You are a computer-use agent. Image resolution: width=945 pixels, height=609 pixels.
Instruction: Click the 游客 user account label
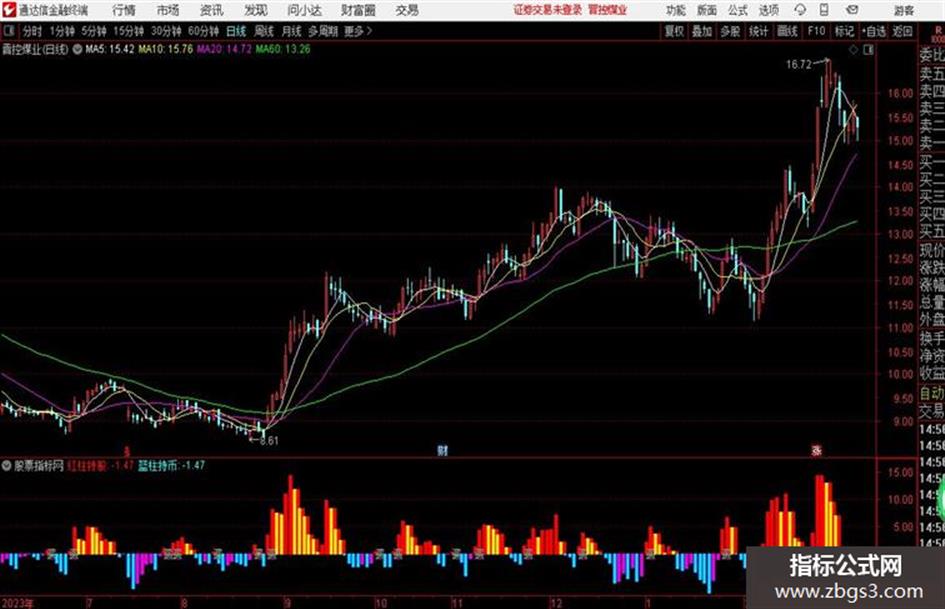pos(904,10)
